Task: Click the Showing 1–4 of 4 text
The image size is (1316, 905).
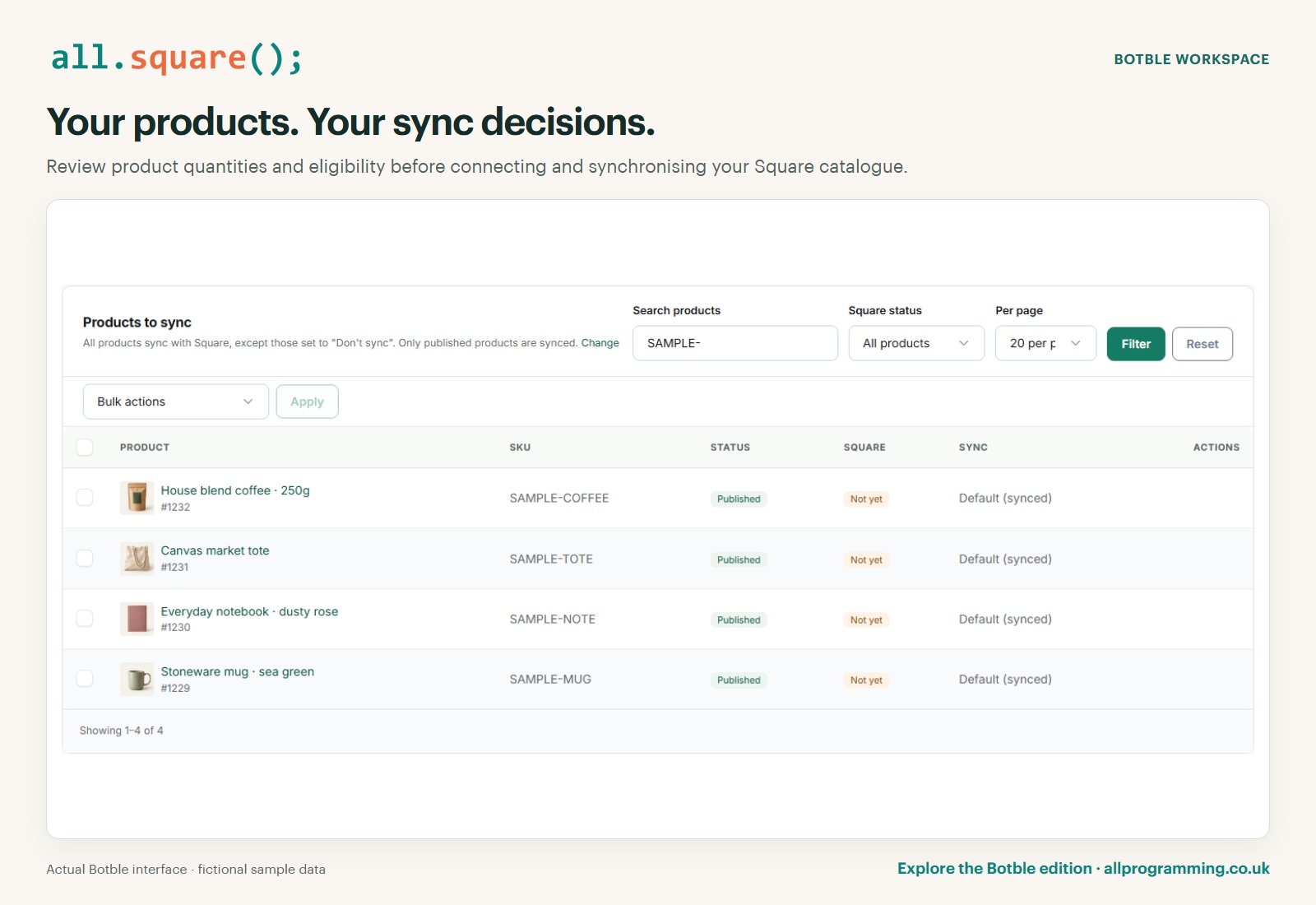Action: 122,731
